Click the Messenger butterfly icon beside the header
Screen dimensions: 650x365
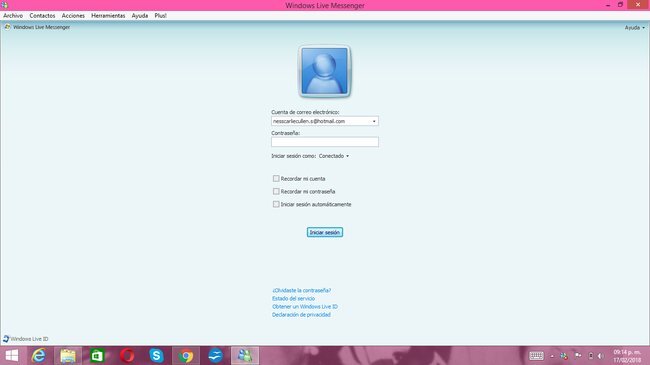click(7, 27)
